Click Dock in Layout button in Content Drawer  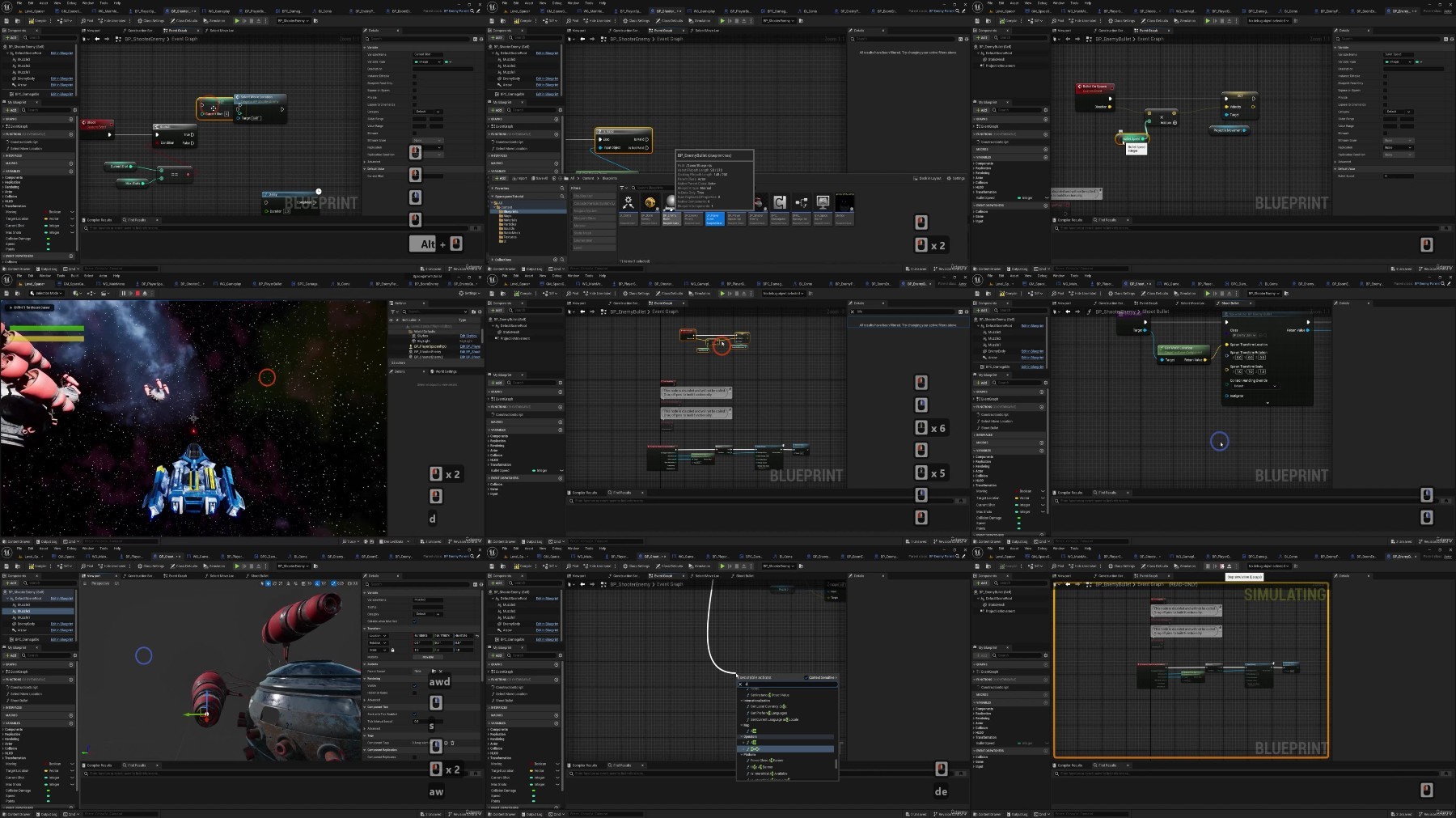[927, 178]
